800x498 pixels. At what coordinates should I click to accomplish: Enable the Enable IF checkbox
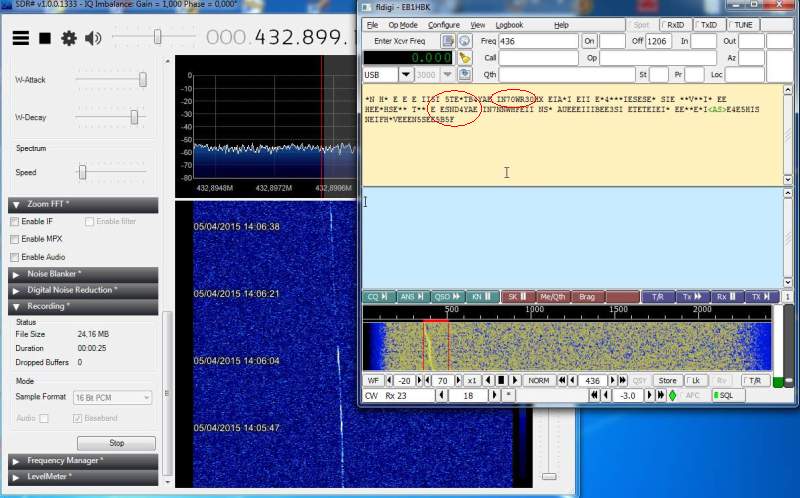14,221
